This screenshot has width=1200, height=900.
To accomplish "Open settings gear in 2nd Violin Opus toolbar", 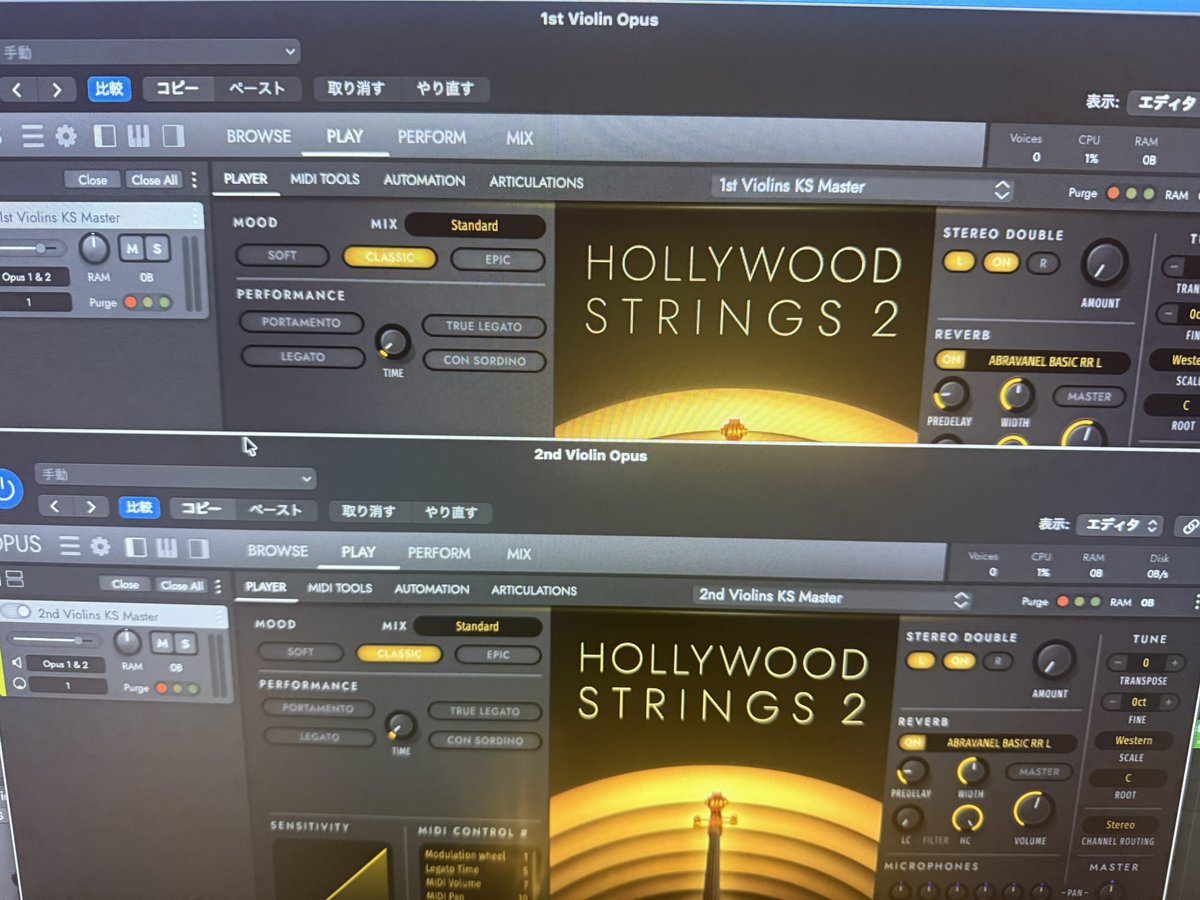I will click(100, 546).
